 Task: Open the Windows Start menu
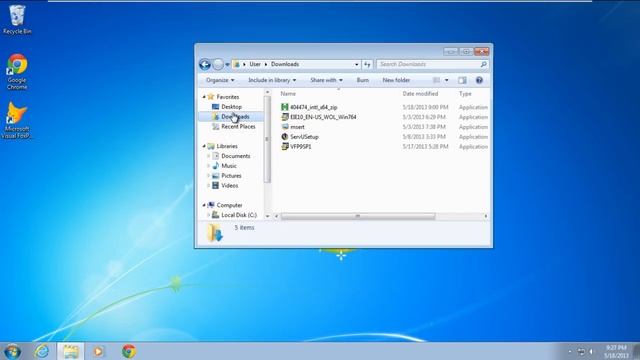click(13, 351)
